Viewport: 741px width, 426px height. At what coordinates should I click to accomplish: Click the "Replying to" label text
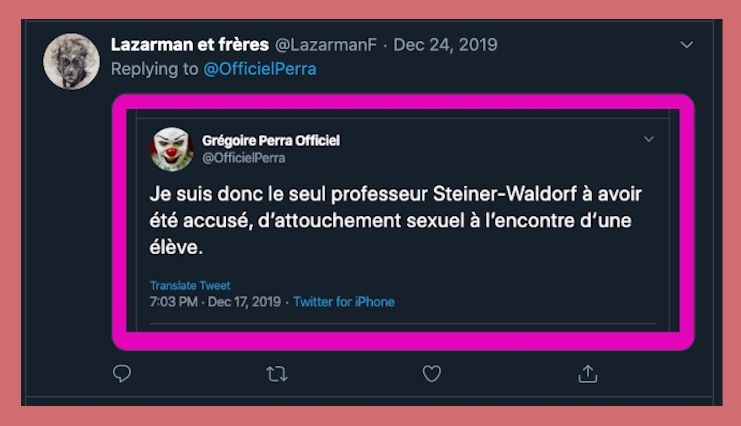[153, 69]
